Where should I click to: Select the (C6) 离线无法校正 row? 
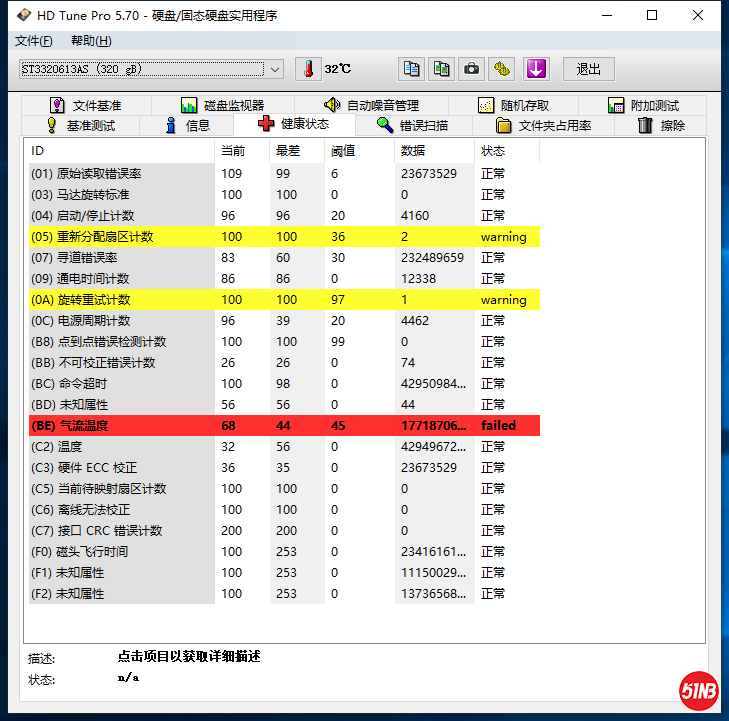(284, 510)
